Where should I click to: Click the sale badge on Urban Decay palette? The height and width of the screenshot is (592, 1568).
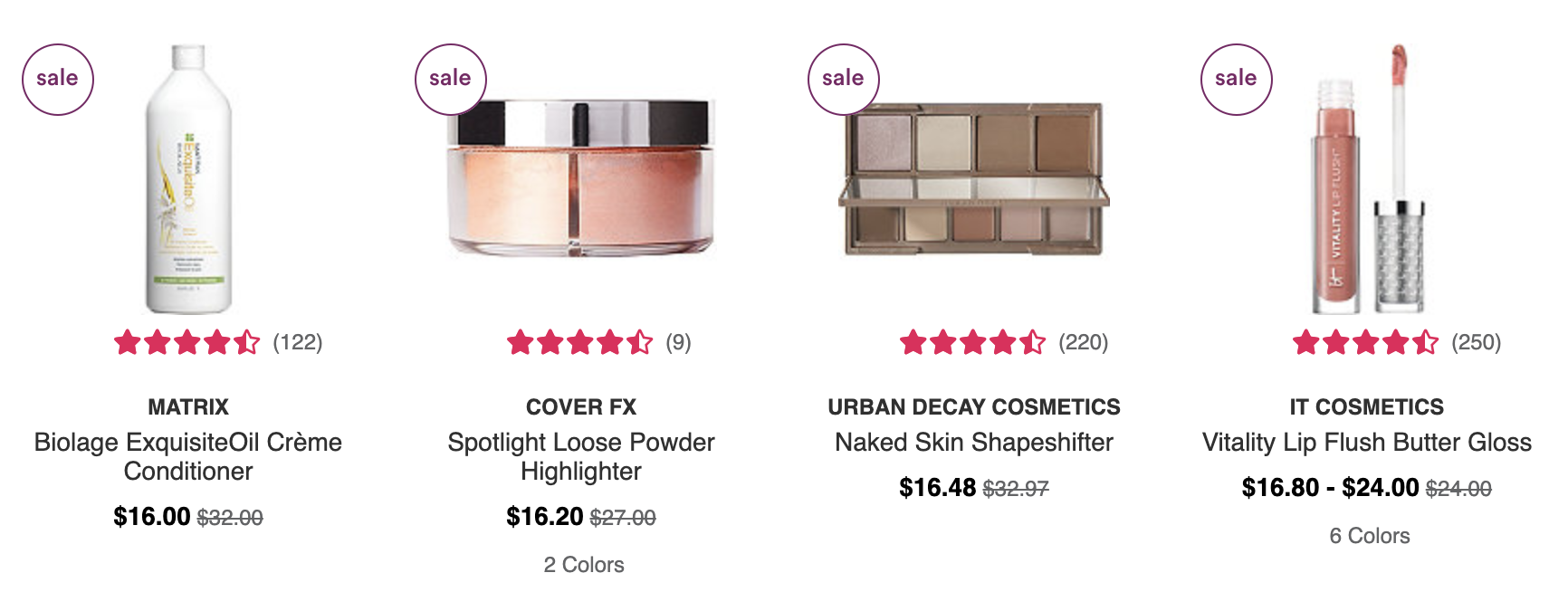pyautogui.click(x=843, y=79)
